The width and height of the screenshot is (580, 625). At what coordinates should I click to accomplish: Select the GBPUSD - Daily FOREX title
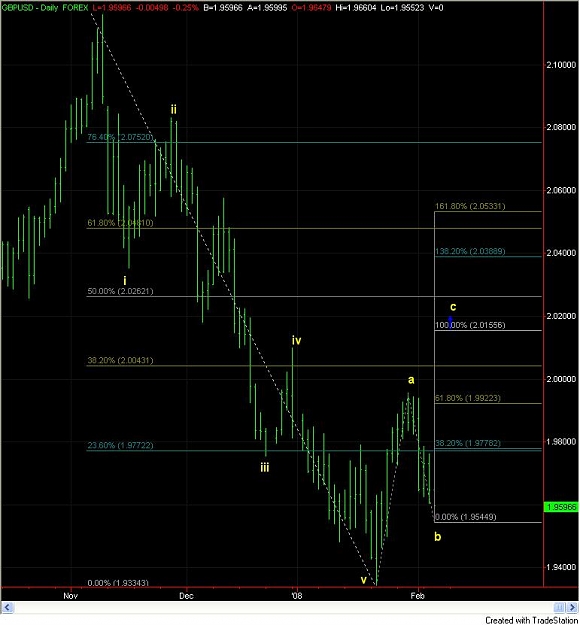tap(45, 8)
